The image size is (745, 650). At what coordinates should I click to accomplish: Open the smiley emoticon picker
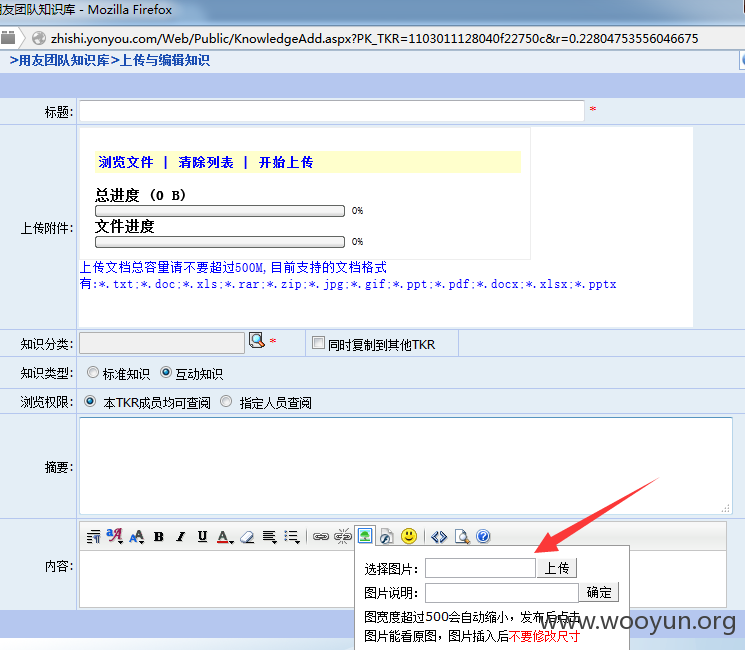[x=409, y=536]
